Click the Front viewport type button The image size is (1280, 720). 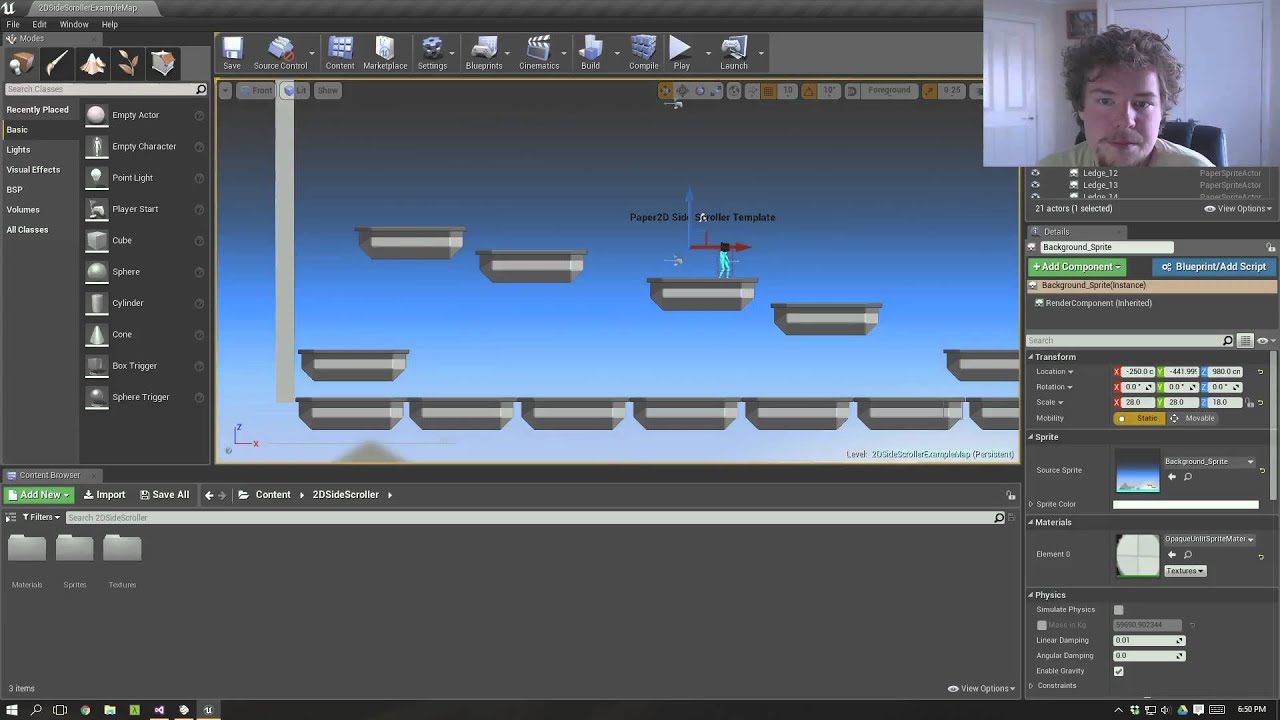(x=256, y=91)
